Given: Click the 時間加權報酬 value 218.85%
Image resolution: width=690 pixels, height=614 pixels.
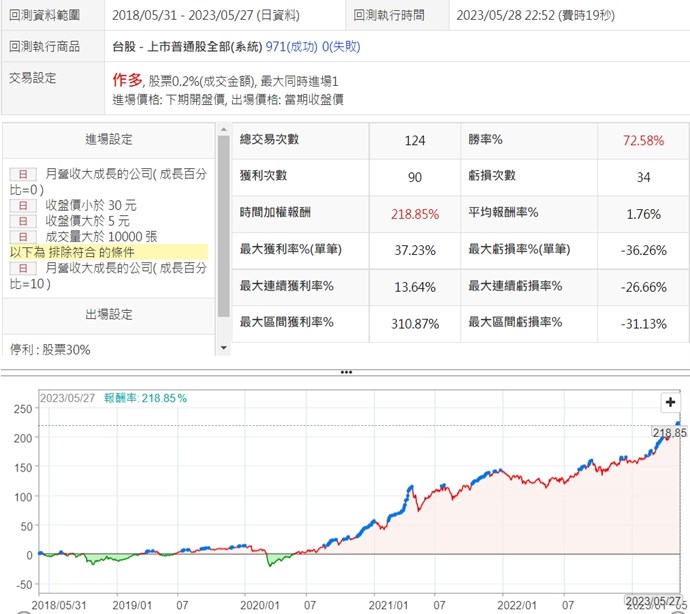Looking at the screenshot, I should coord(414,213).
